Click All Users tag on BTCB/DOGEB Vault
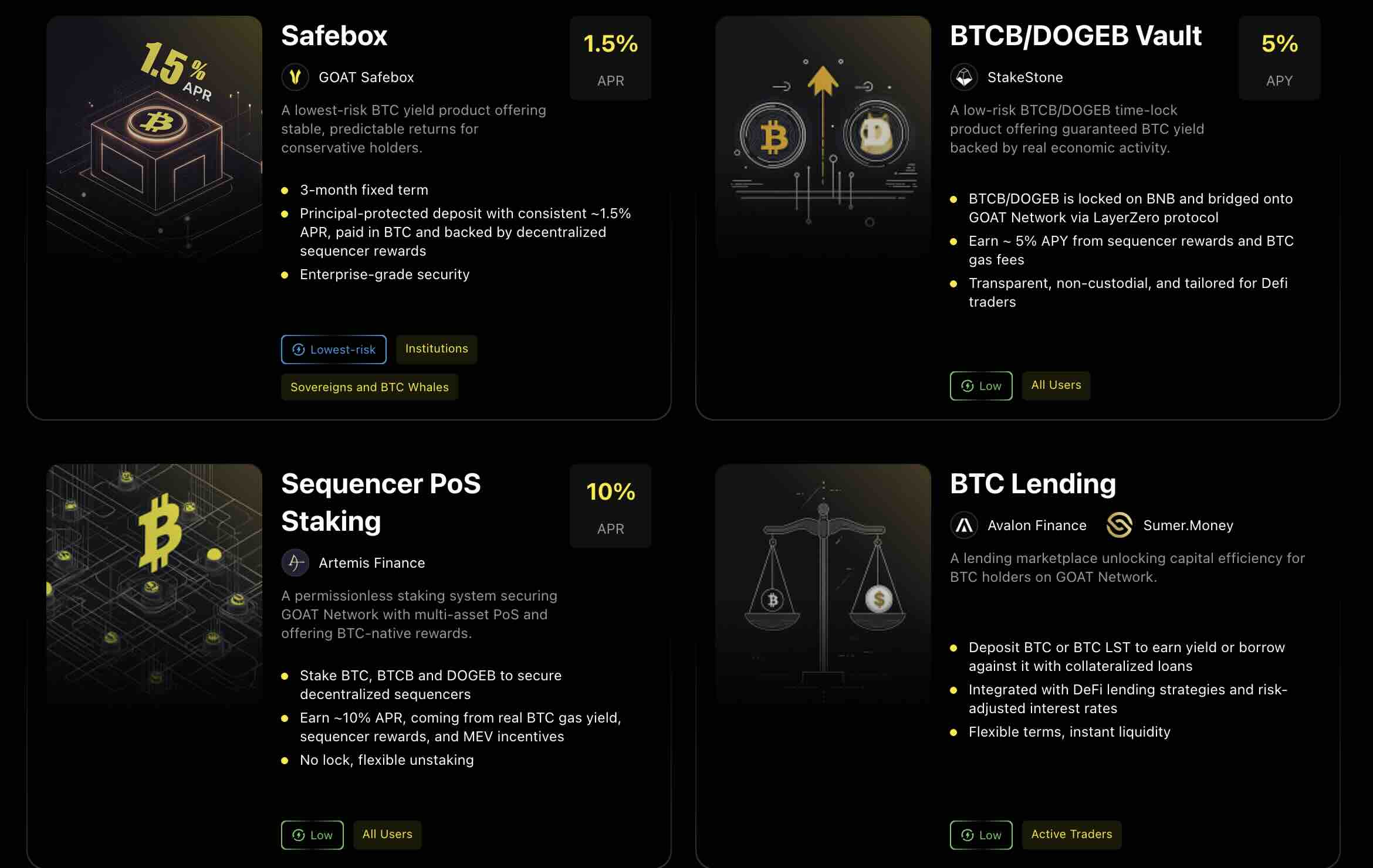 tap(1056, 385)
